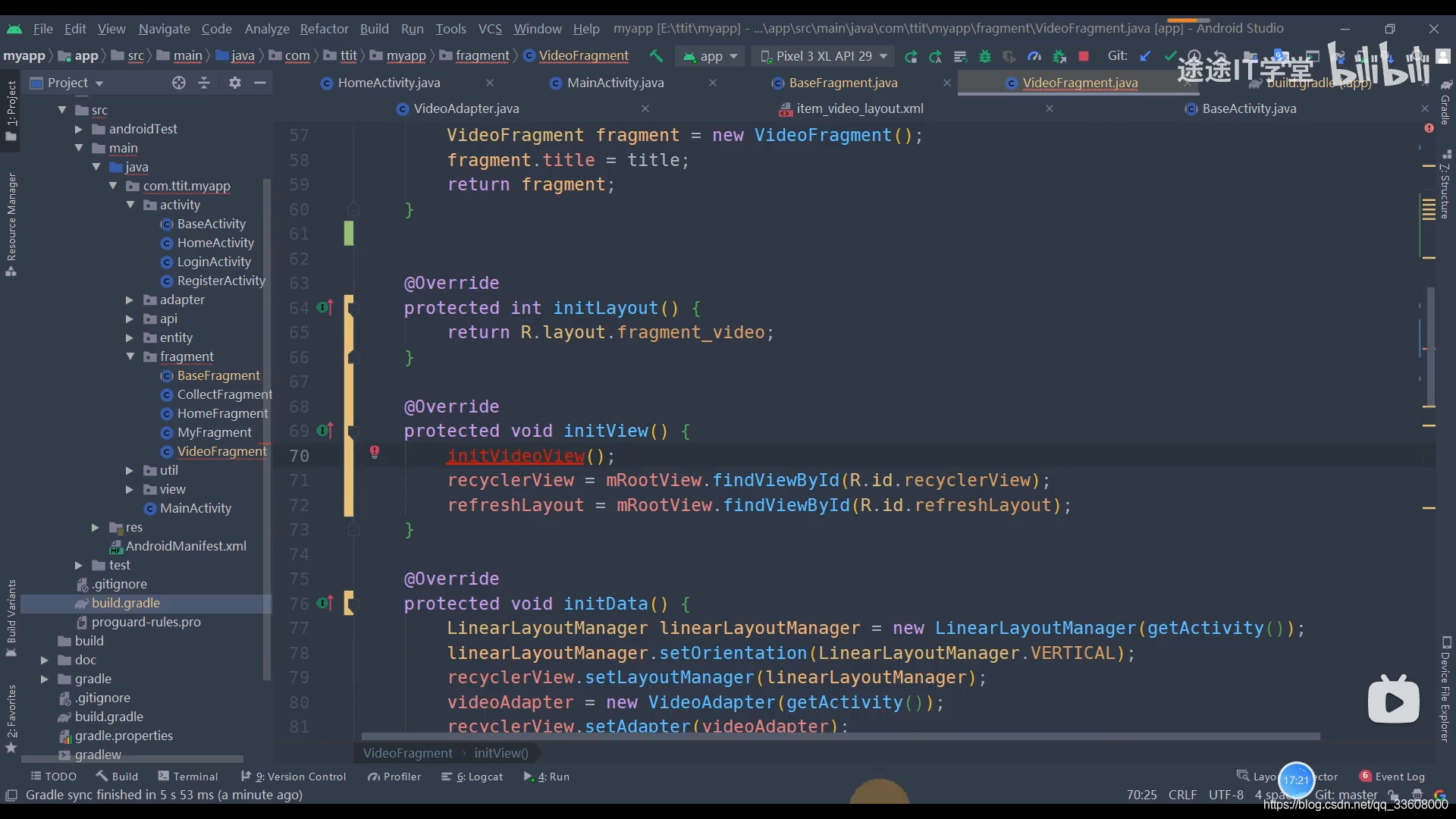The image size is (1456, 819).
Task: Click Git Update Project blue arrow
Action: tap(1146, 56)
